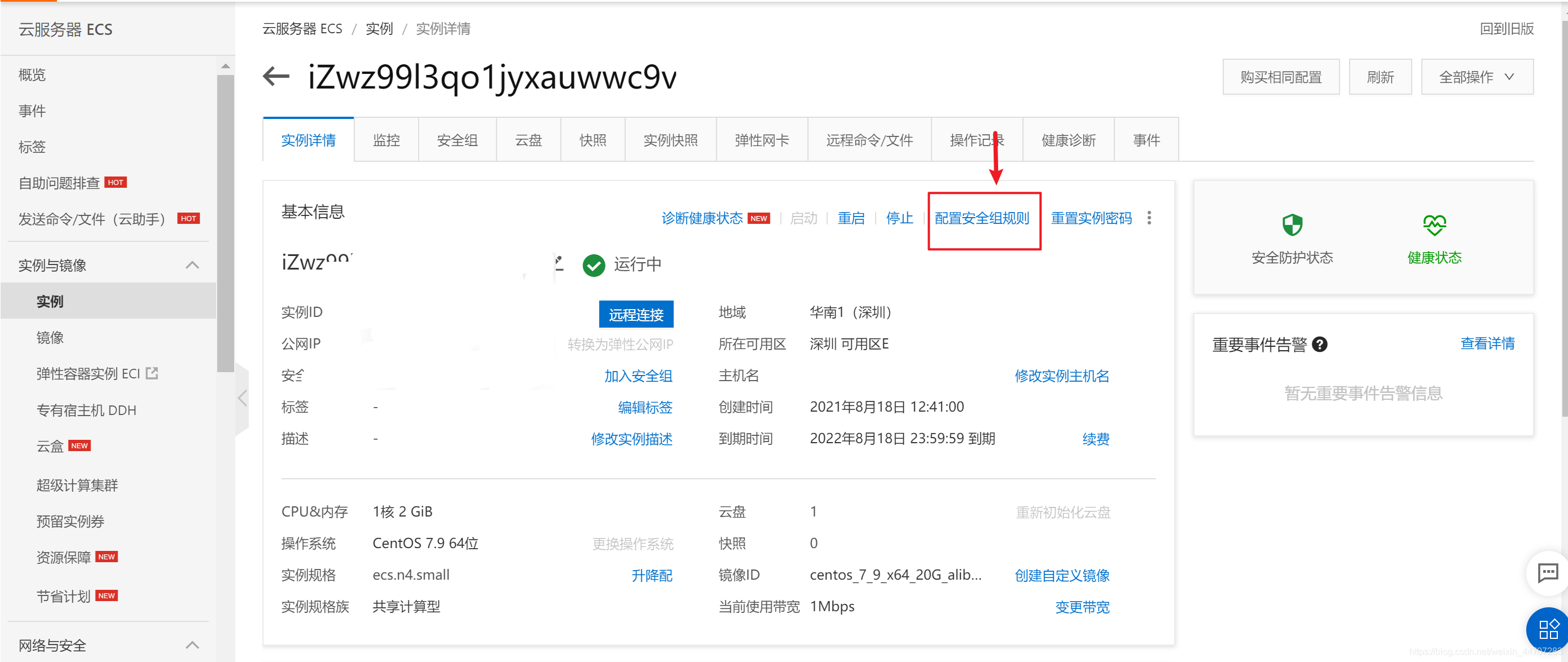This screenshot has width=1568, height=662.
Task: Select 镜像 in the sidebar
Action: pos(50,337)
